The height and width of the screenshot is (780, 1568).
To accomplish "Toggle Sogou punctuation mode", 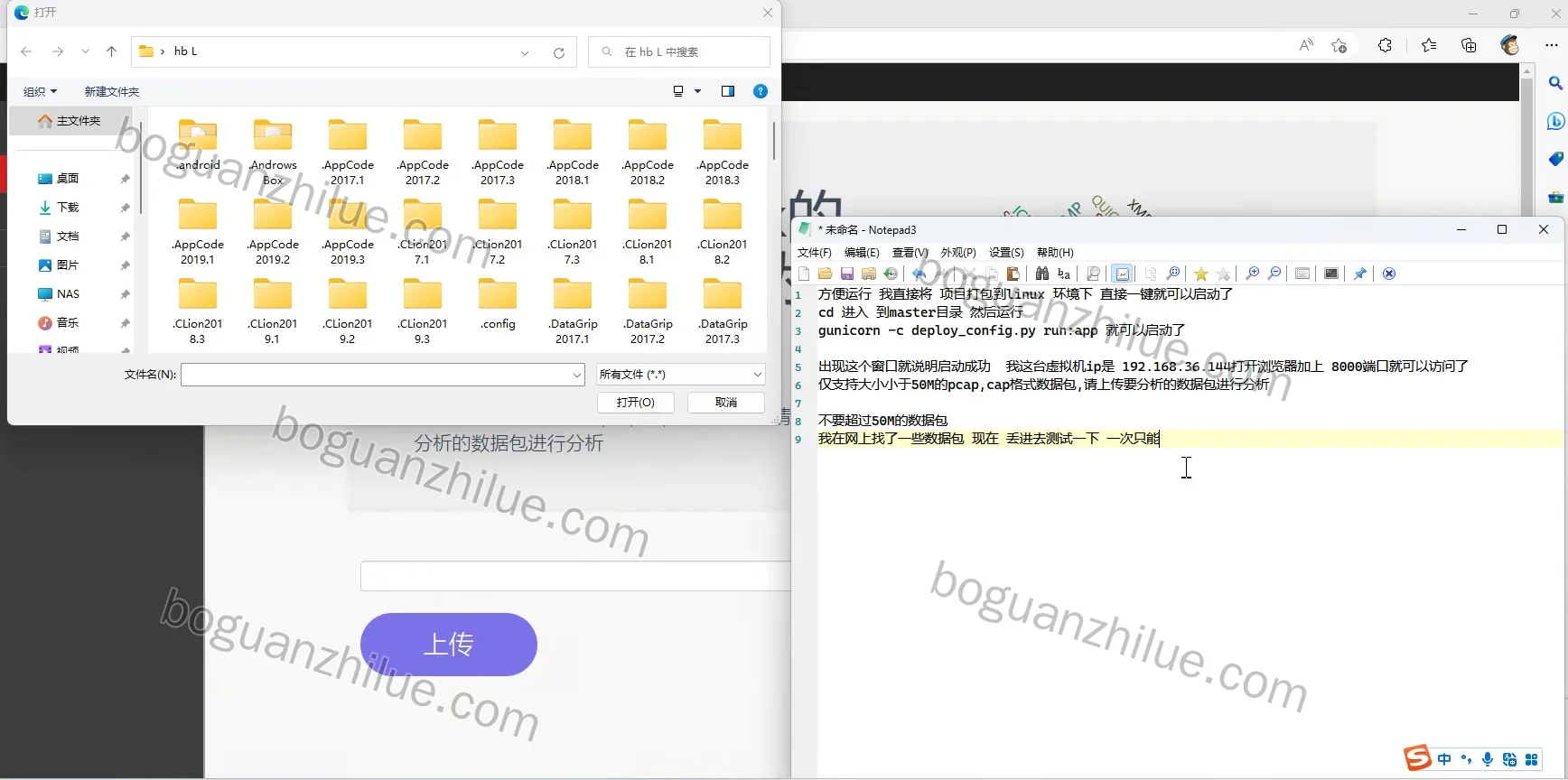I will tap(1466, 759).
